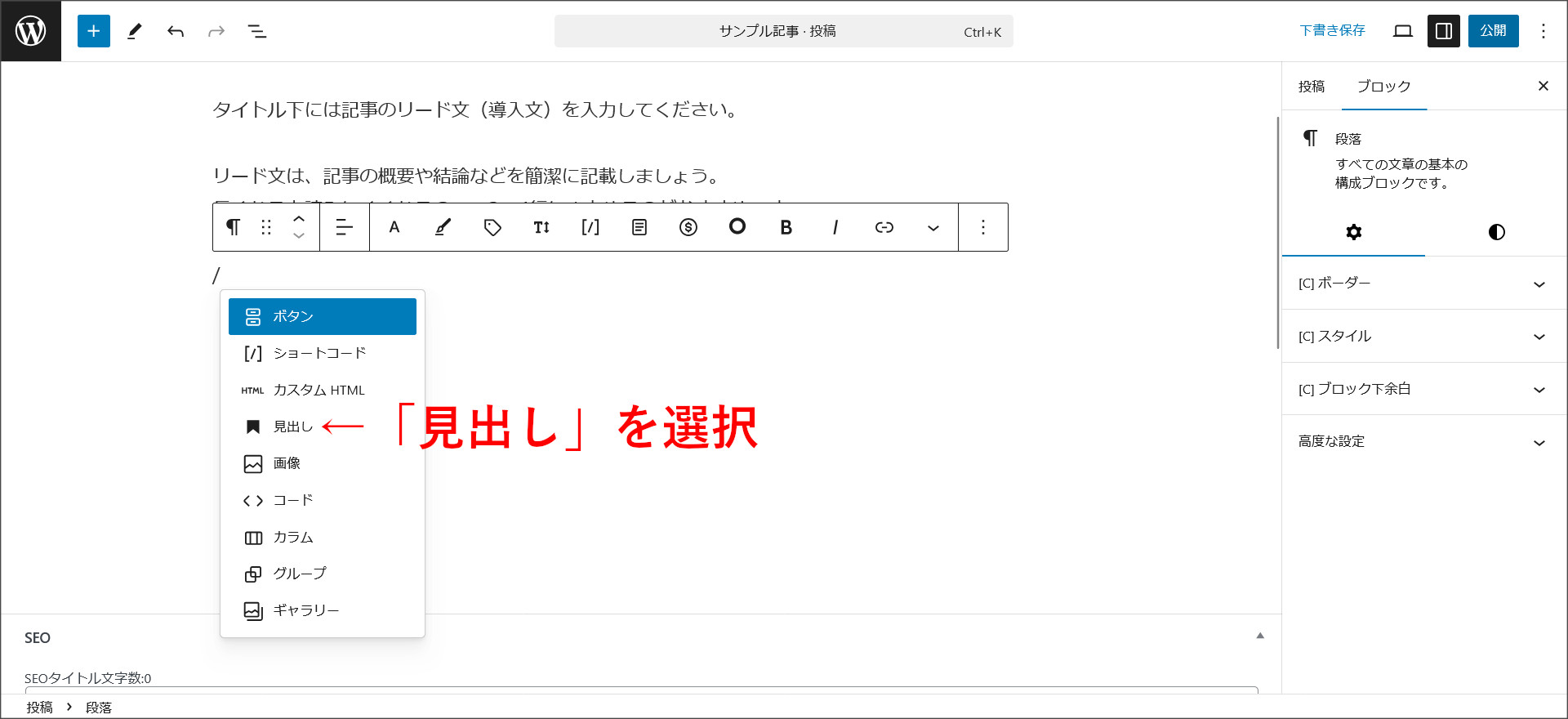
Task: Click the 公開 publish button
Action: (1493, 31)
